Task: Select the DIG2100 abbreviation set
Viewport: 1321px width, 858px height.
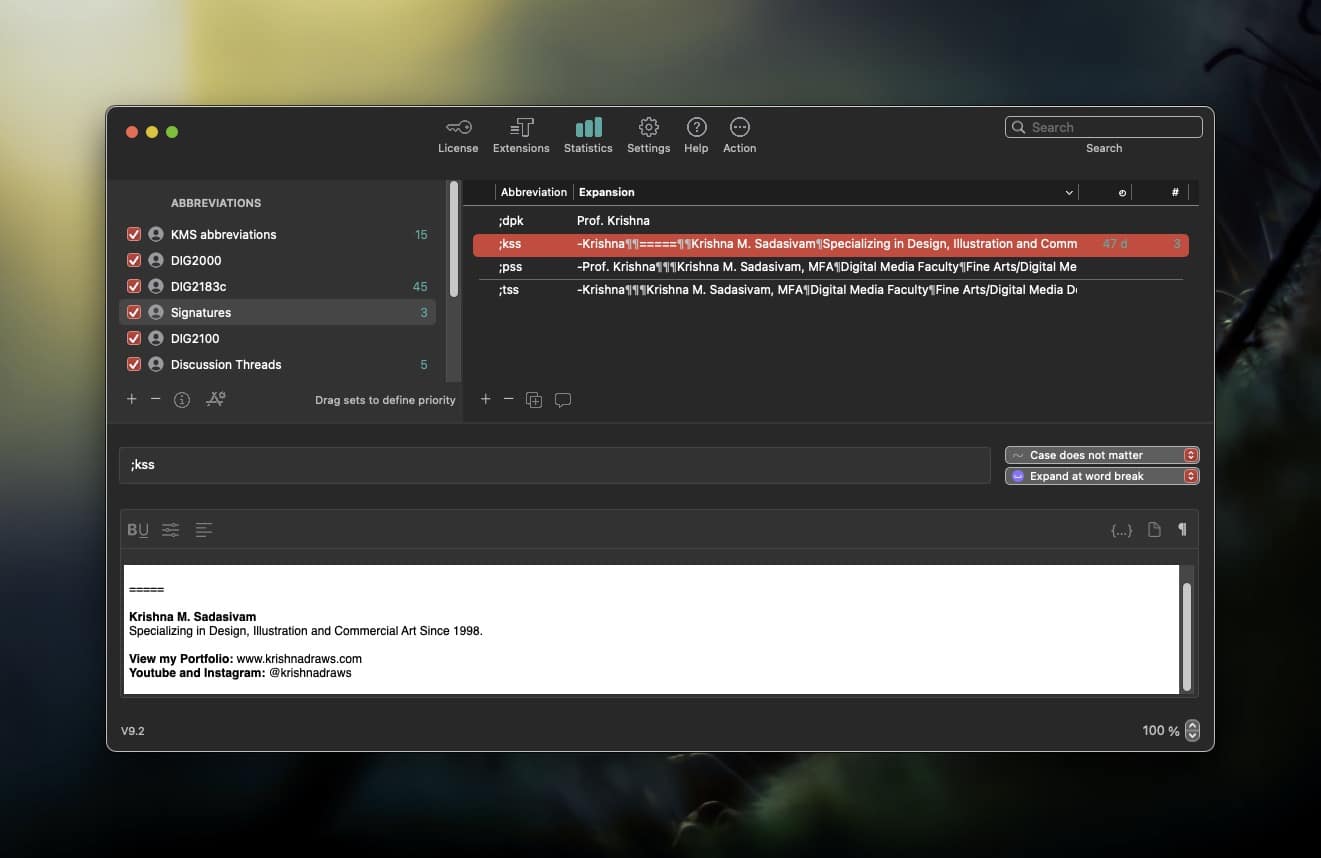Action: tap(195, 338)
